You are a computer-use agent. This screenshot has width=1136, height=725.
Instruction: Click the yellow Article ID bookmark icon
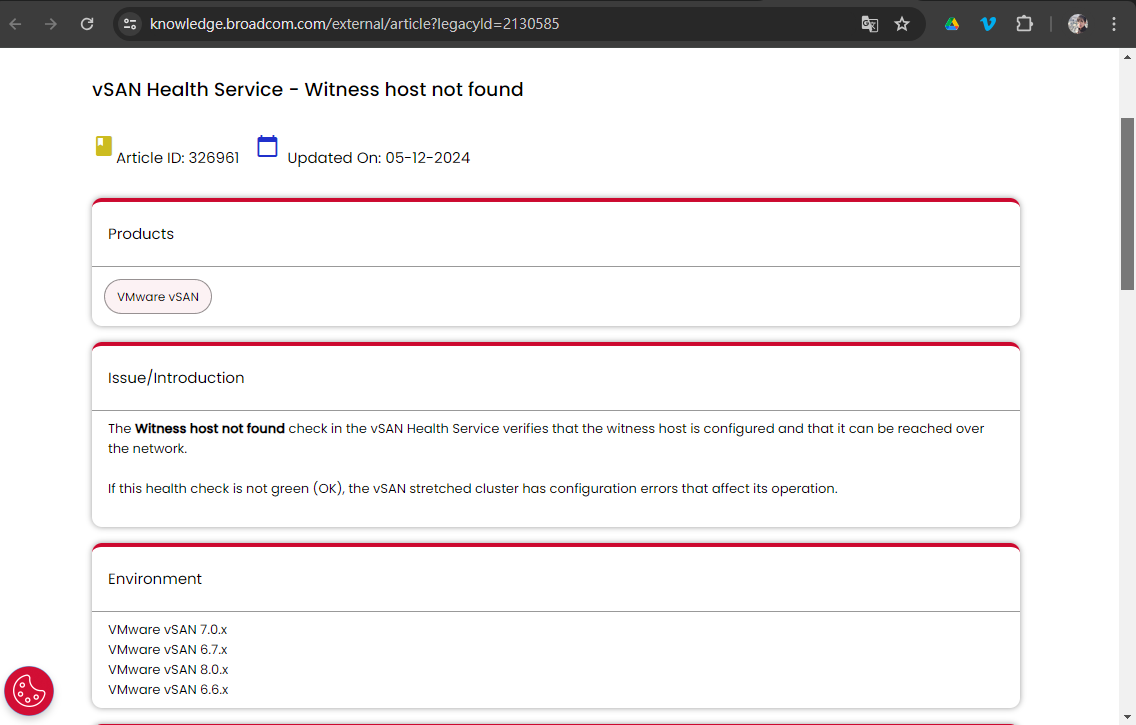[104, 146]
